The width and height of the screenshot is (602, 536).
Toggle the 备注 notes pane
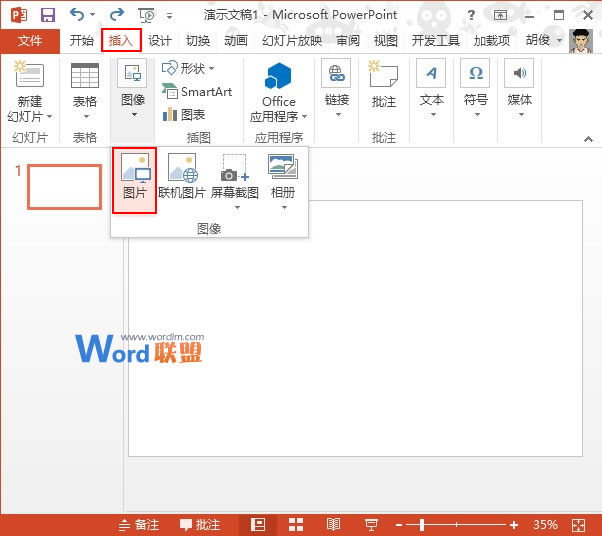pos(139,524)
